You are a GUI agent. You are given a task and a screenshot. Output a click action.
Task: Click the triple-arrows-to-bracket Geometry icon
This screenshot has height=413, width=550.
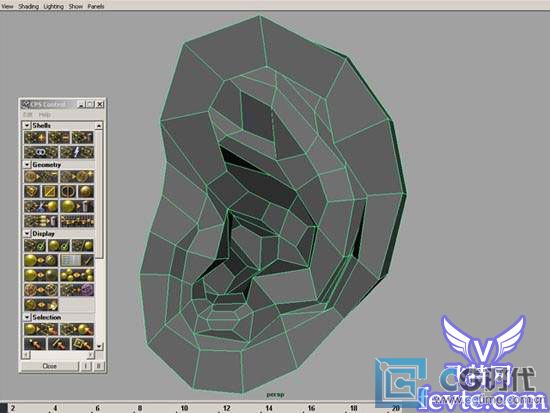41,221
